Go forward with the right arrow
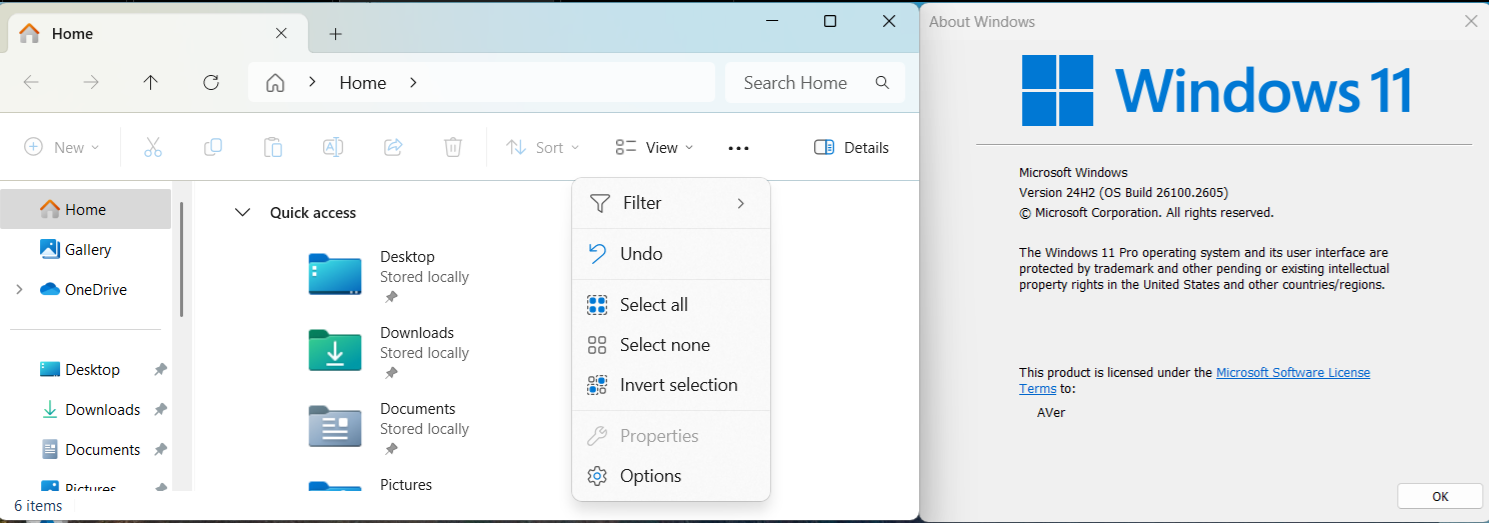The width and height of the screenshot is (1489, 523). 91,83
